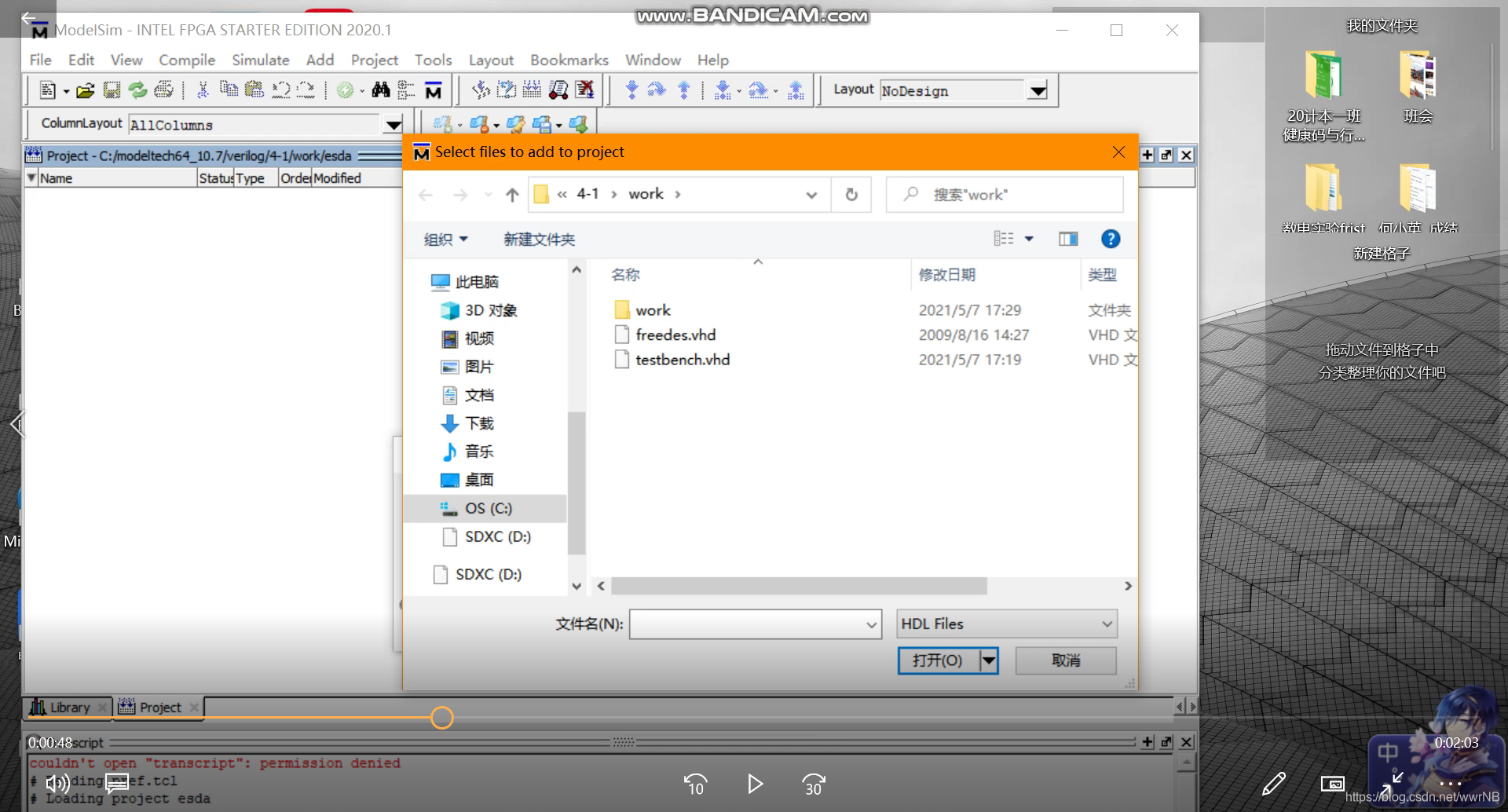The height and width of the screenshot is (812, 1508).
Task: Click the Compile toolbar icon
Action: (x=481, y=90)
